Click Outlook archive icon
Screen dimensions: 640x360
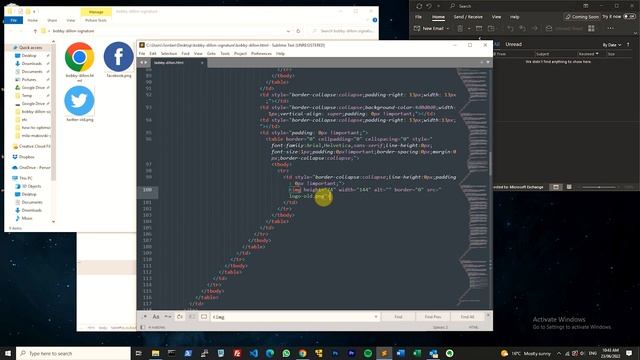[479, 28]
